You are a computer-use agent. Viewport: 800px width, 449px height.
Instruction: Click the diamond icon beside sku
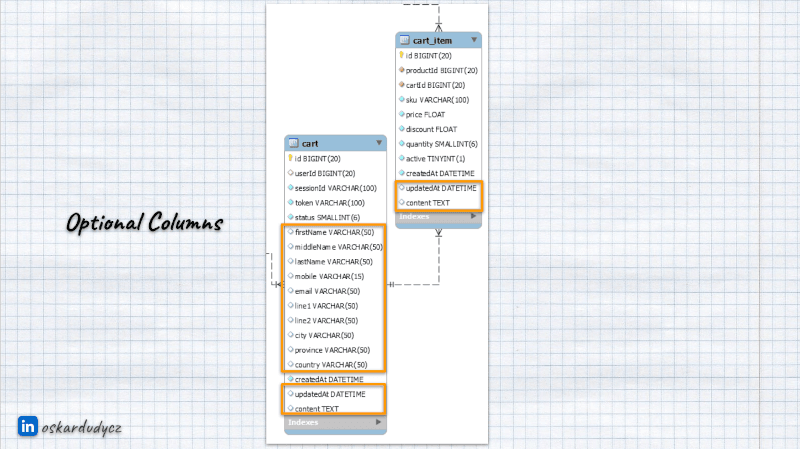coord(402,99)
